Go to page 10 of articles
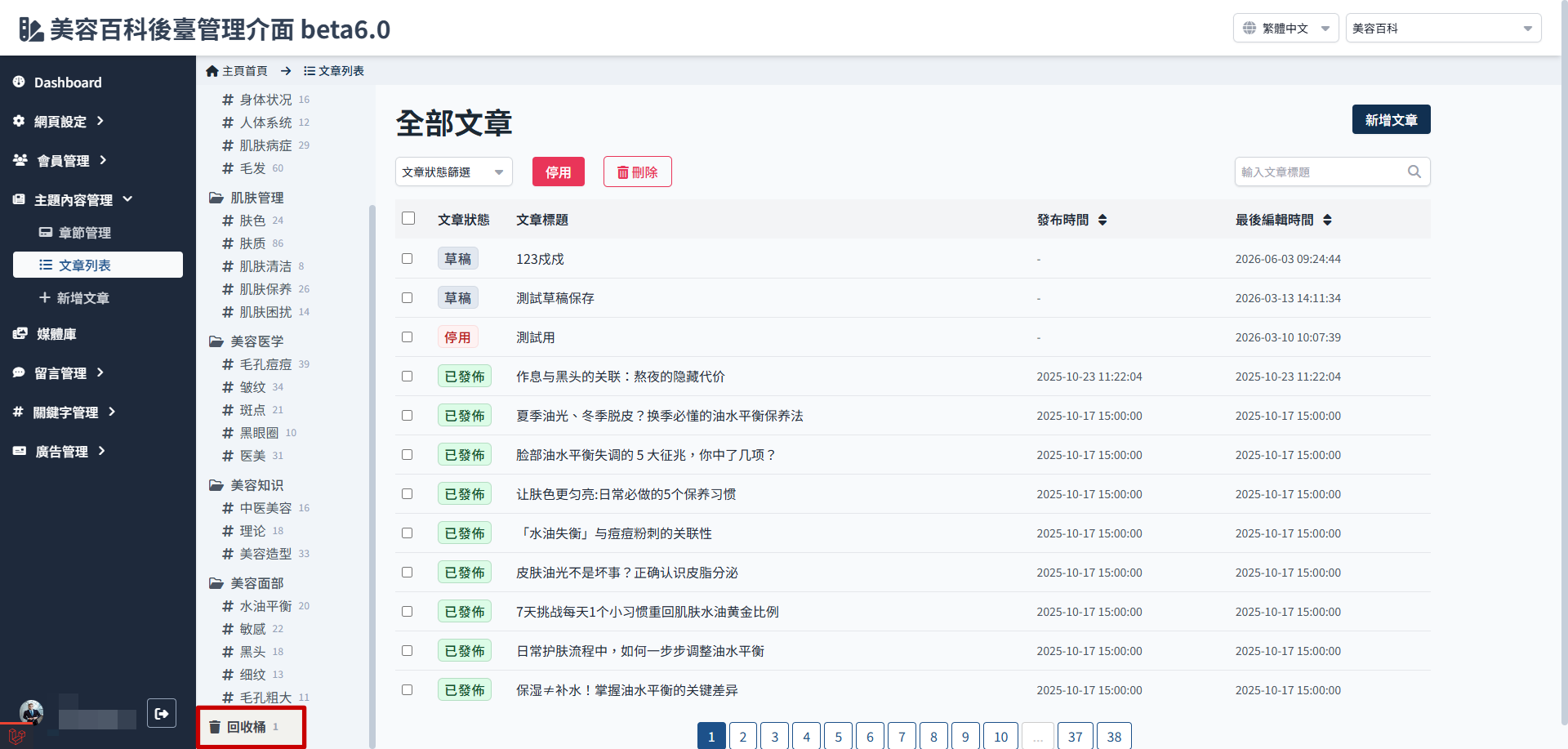1568x749 pixels. tap(1000, 736)
